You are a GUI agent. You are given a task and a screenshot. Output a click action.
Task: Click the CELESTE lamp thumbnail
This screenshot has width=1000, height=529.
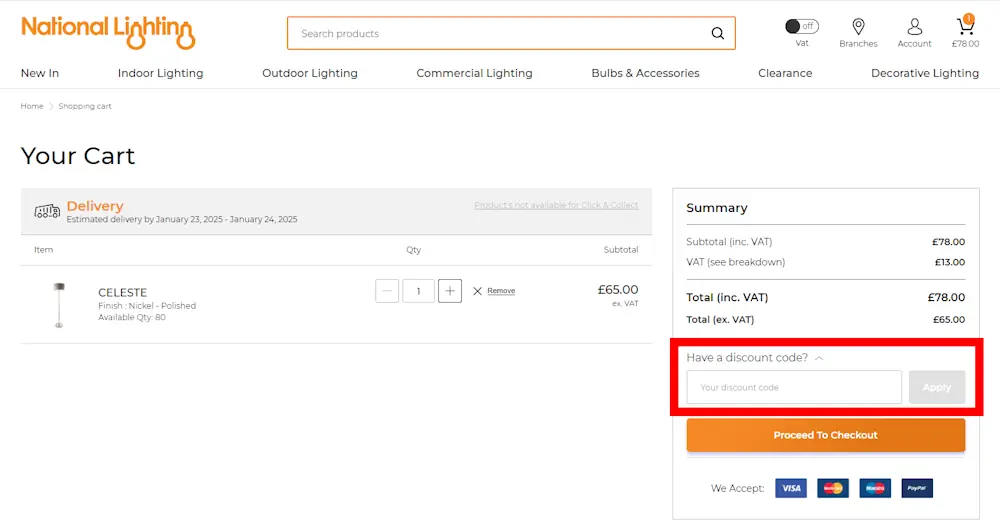(x=59, y=305)
